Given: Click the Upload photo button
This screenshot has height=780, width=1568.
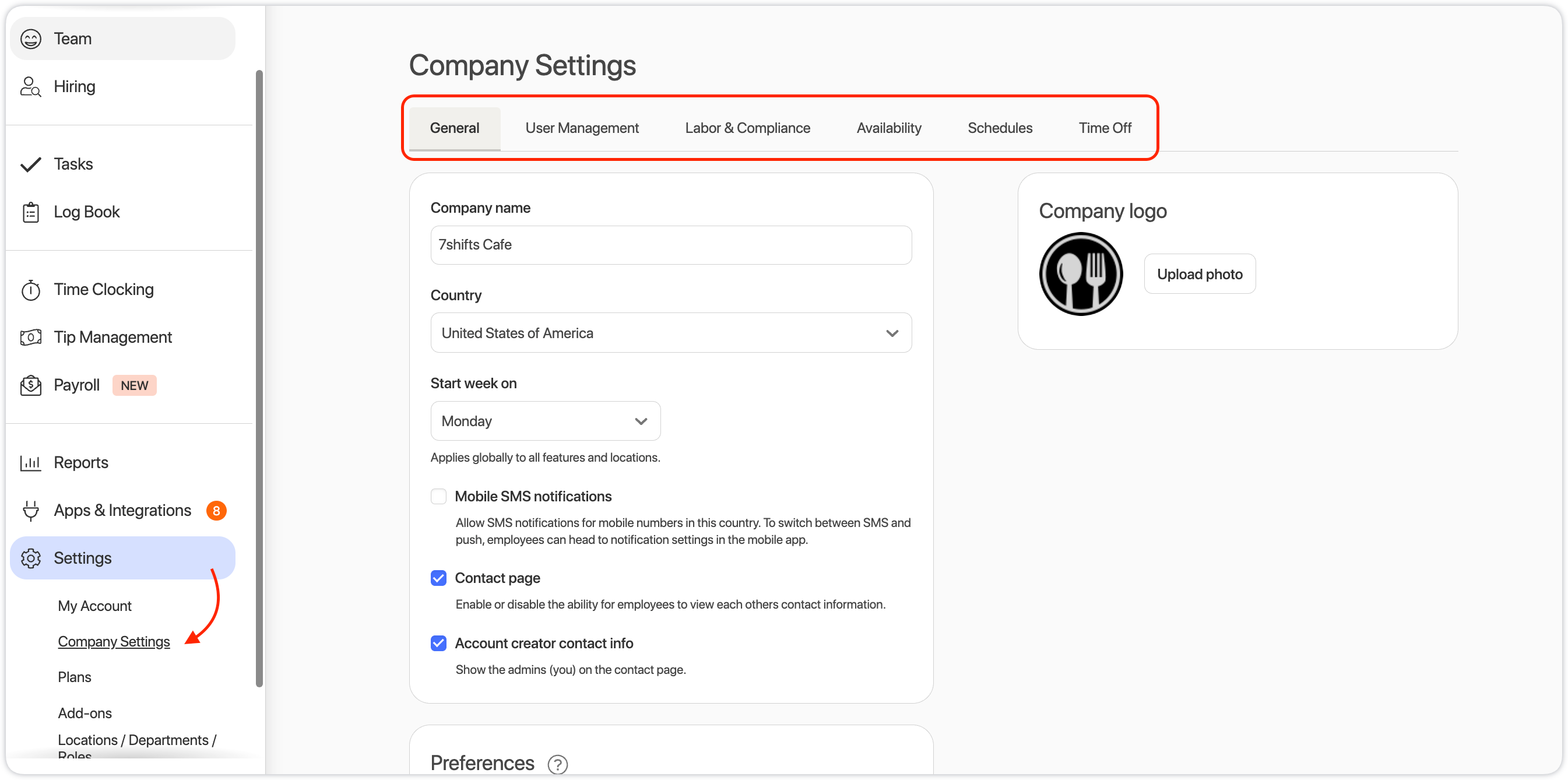Looking at the screenshot, I should pyautogui.click(x=1199, y=274).
